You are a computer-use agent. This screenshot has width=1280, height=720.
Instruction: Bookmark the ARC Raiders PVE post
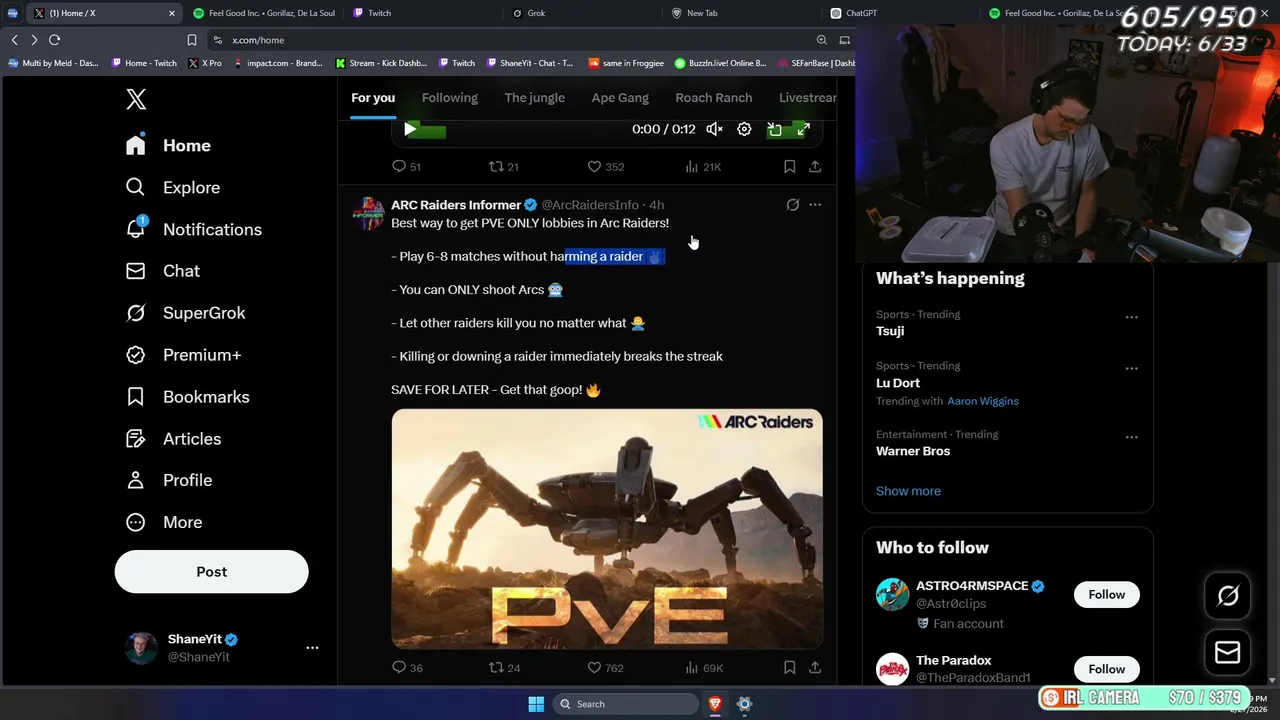[x=789, y=668]
